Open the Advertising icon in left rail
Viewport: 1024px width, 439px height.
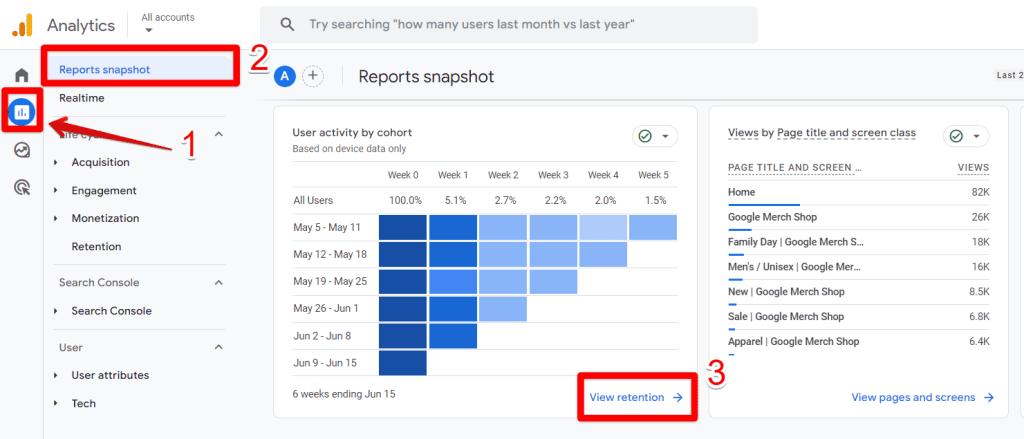point(22,188)
